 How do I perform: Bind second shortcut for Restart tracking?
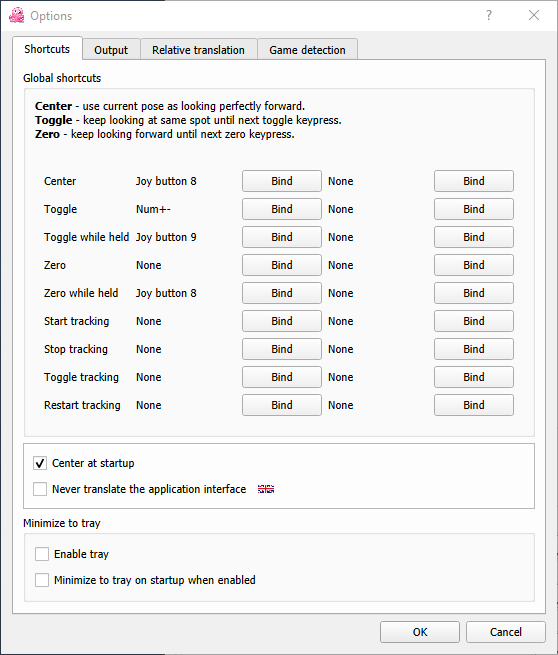coord(474,405)
